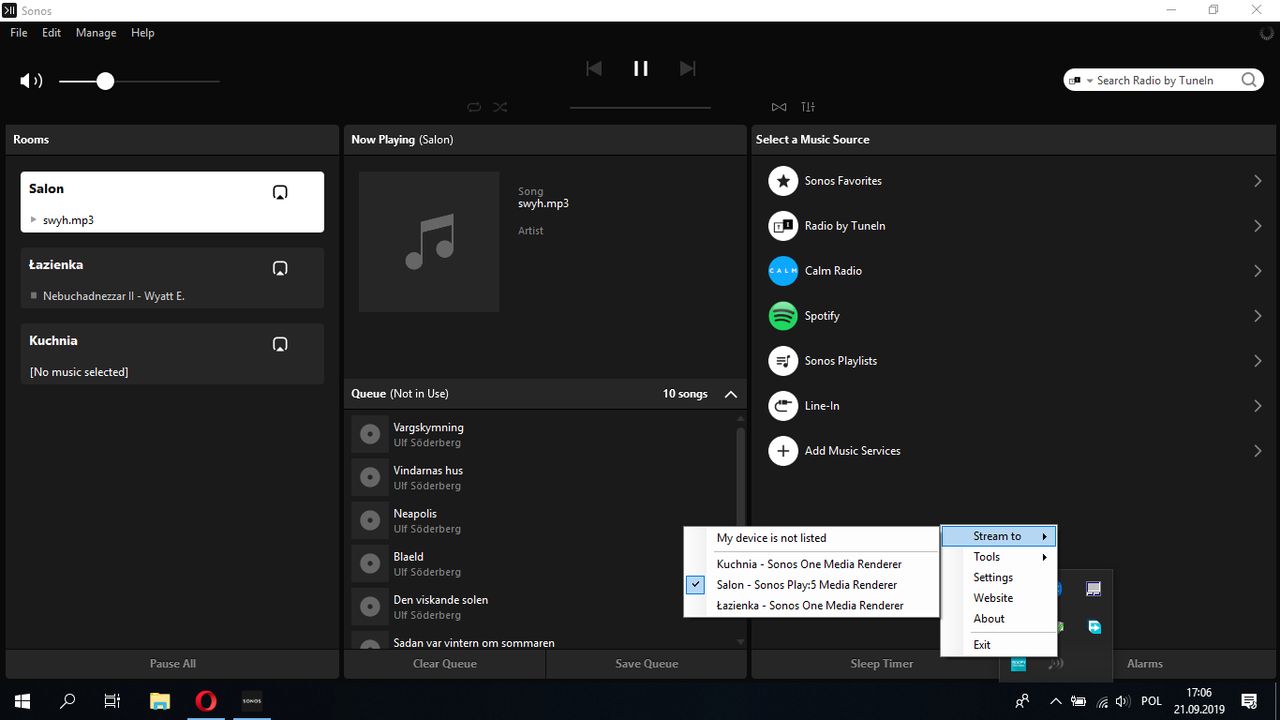The image size is (1280, 720).
Task: Collapse the Queue panel with arrow
Action: tap(730, 394)
